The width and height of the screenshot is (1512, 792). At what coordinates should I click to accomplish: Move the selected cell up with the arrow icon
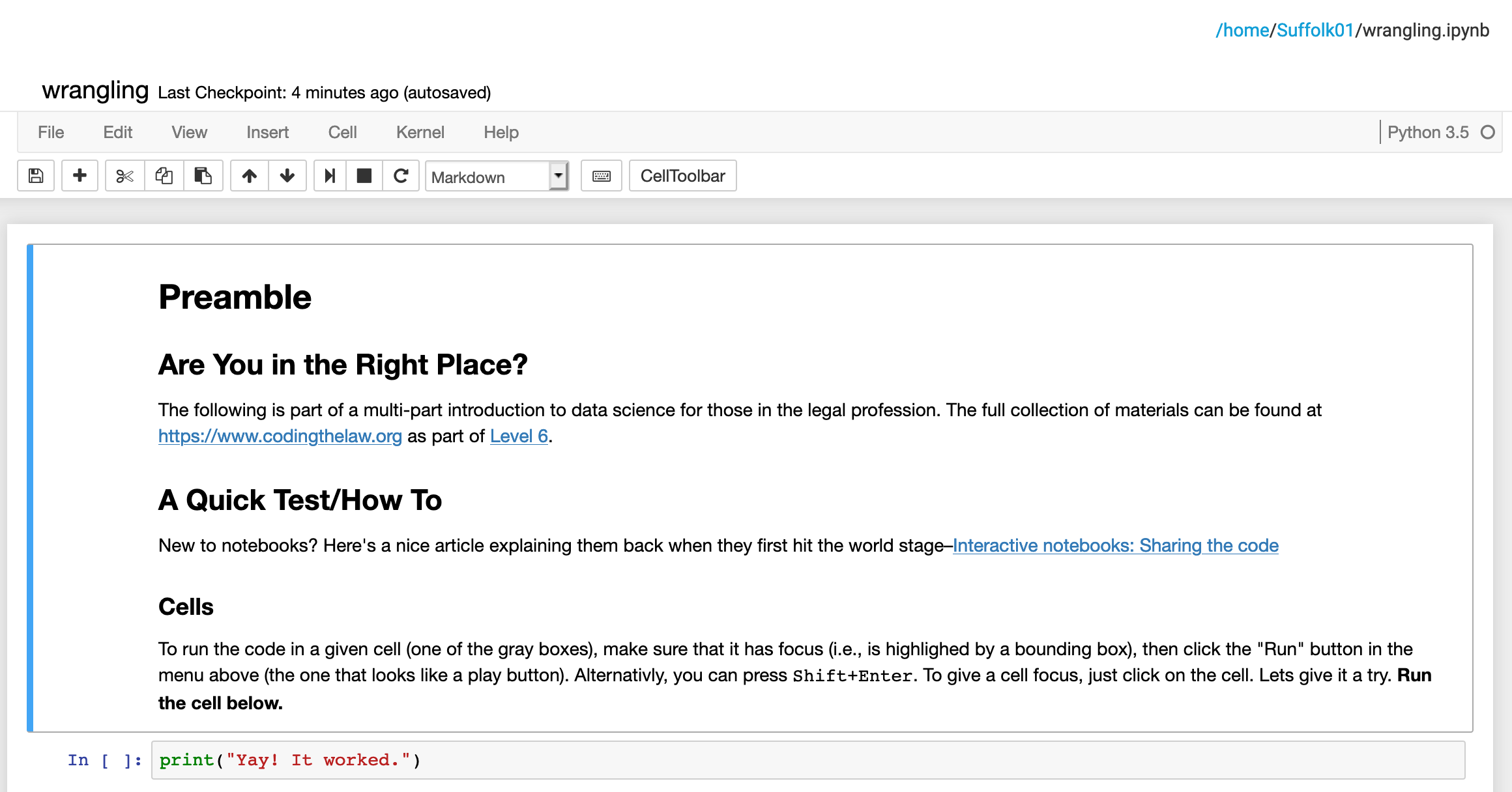tap(249, 176)
